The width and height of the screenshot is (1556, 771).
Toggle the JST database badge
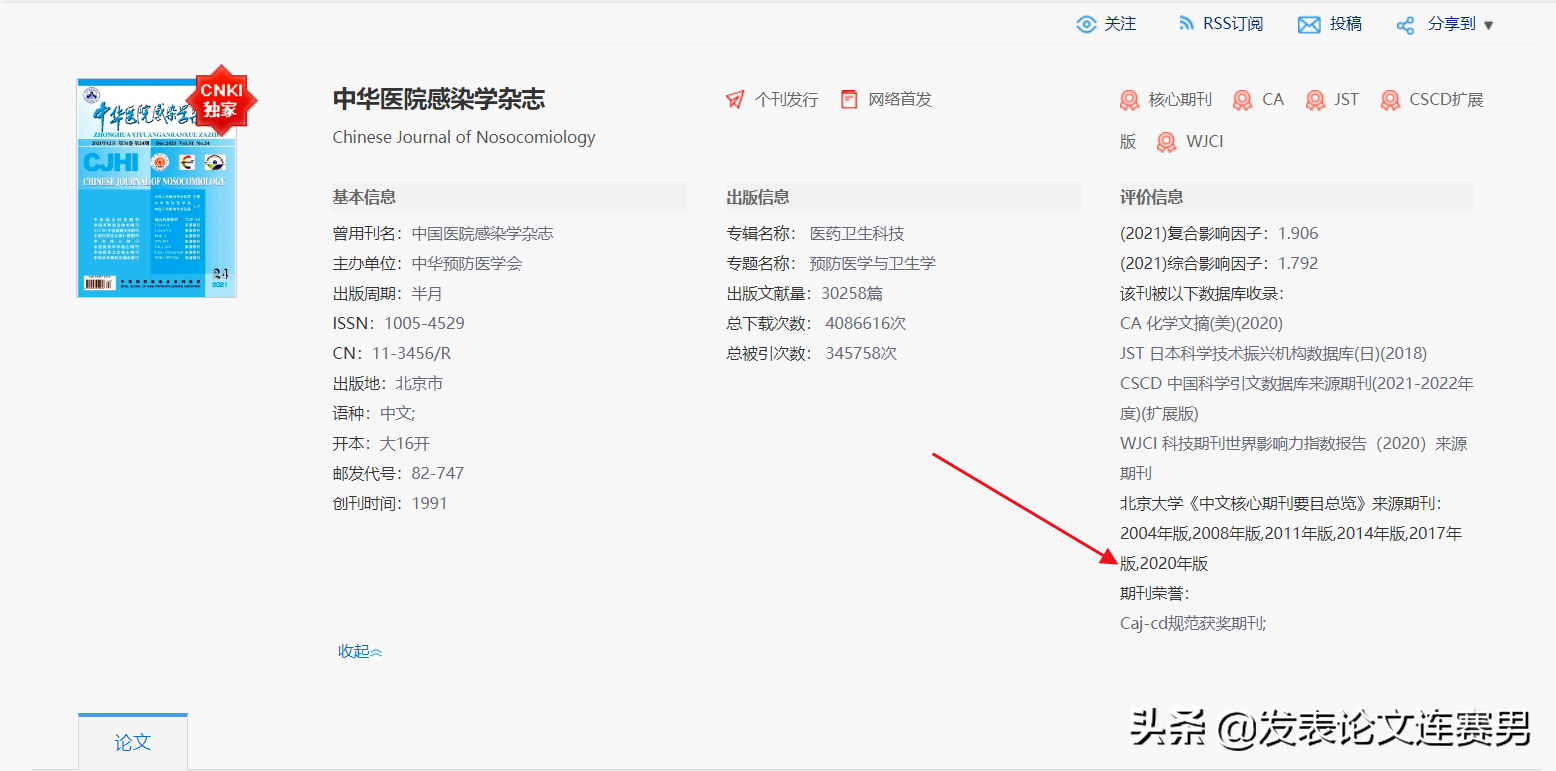pos(1315,100)
